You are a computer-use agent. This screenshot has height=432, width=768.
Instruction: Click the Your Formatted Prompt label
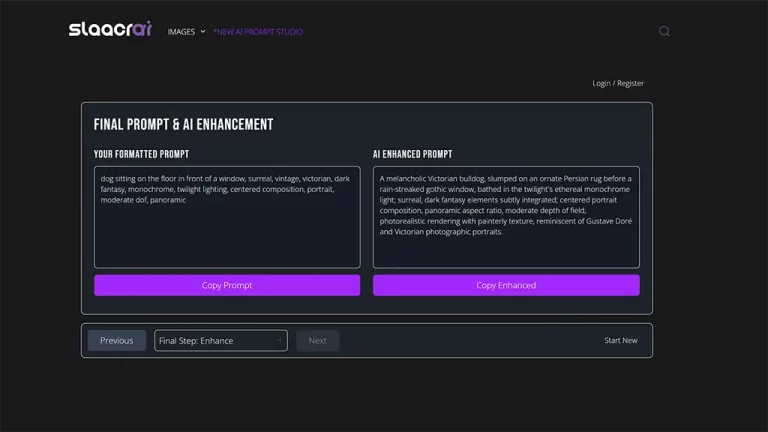(141, 154)
